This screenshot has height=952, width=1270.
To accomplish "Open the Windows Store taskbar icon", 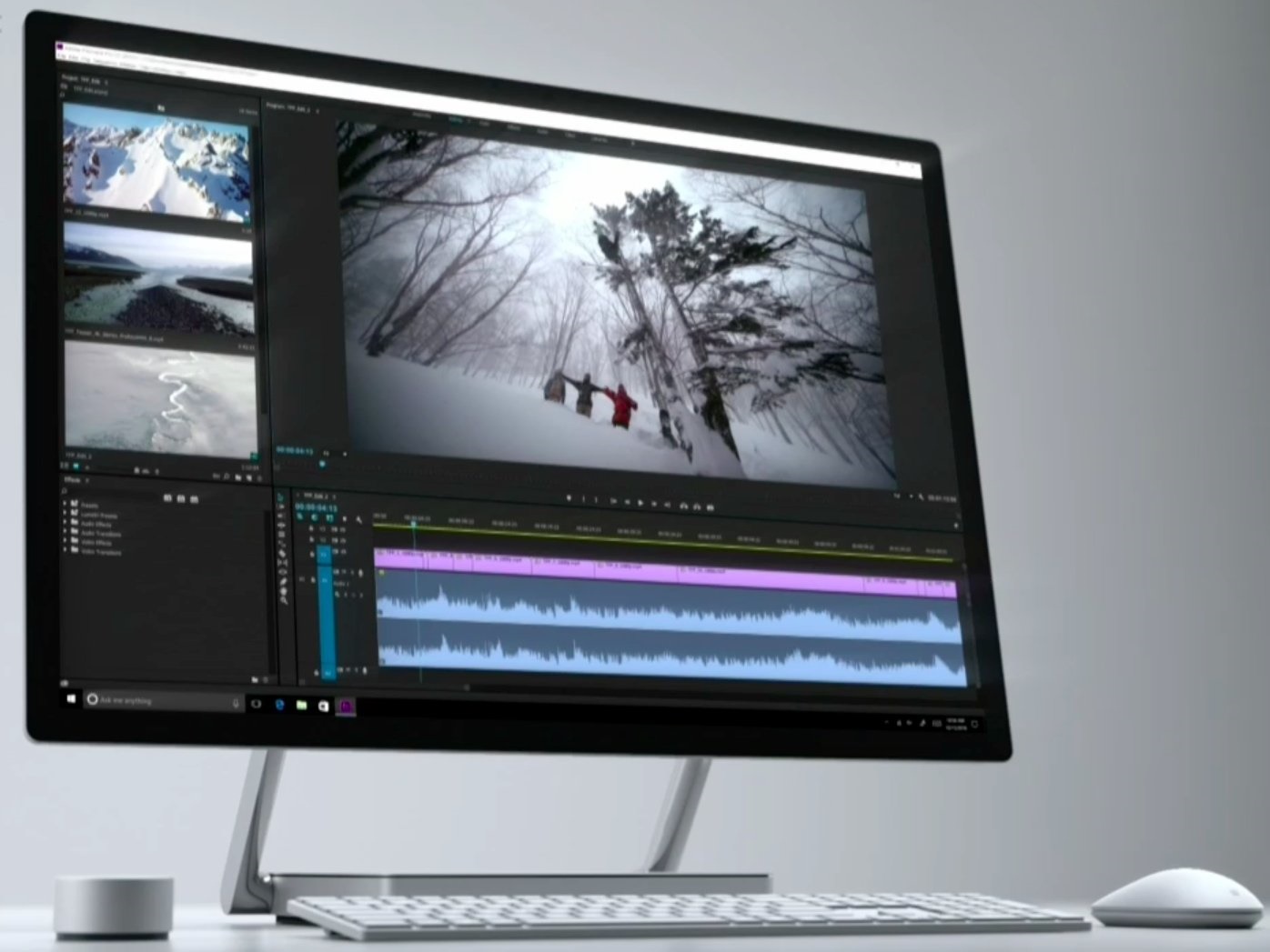I will 323,705.
